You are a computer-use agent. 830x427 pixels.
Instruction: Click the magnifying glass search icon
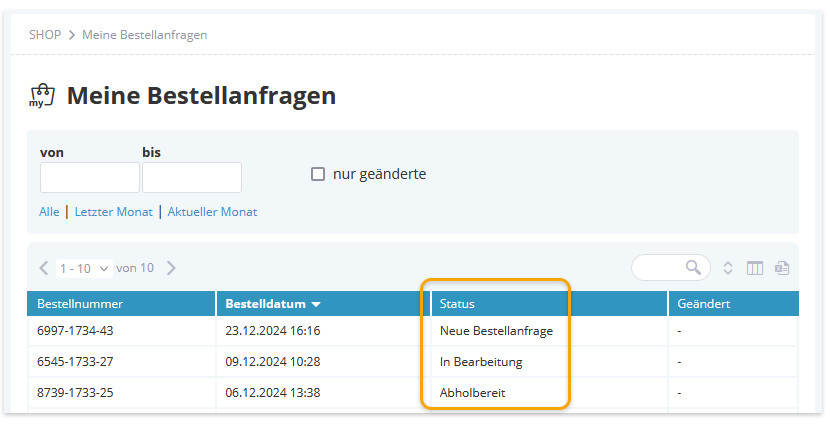click(x=693, y=267)
